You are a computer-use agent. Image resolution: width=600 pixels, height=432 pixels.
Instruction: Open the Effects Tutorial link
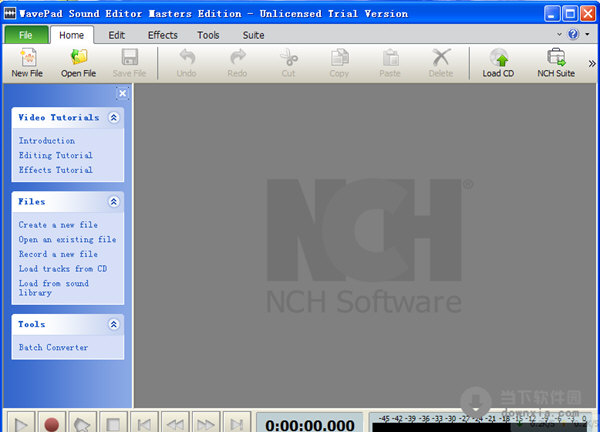pyautogui.click(x=56, y=170)
